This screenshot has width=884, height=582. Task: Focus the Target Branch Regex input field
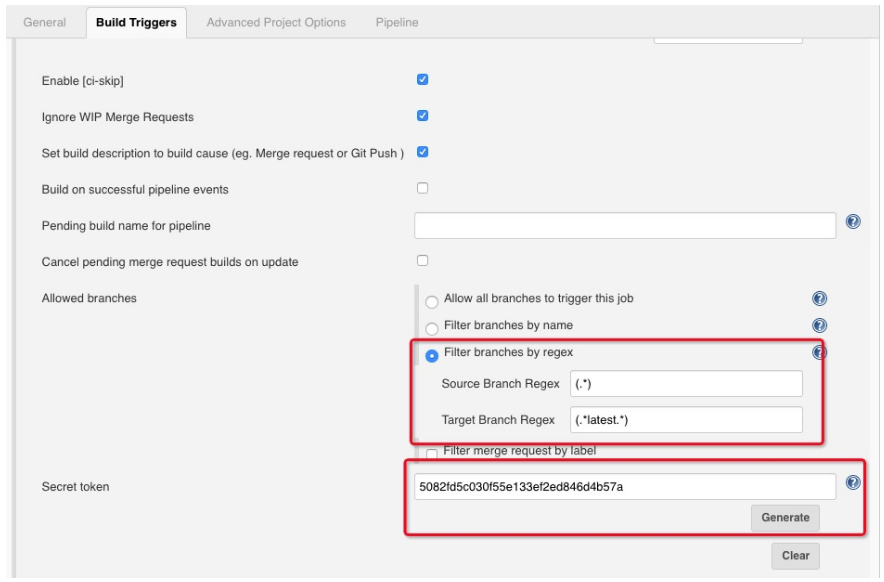tap(686, 420)
